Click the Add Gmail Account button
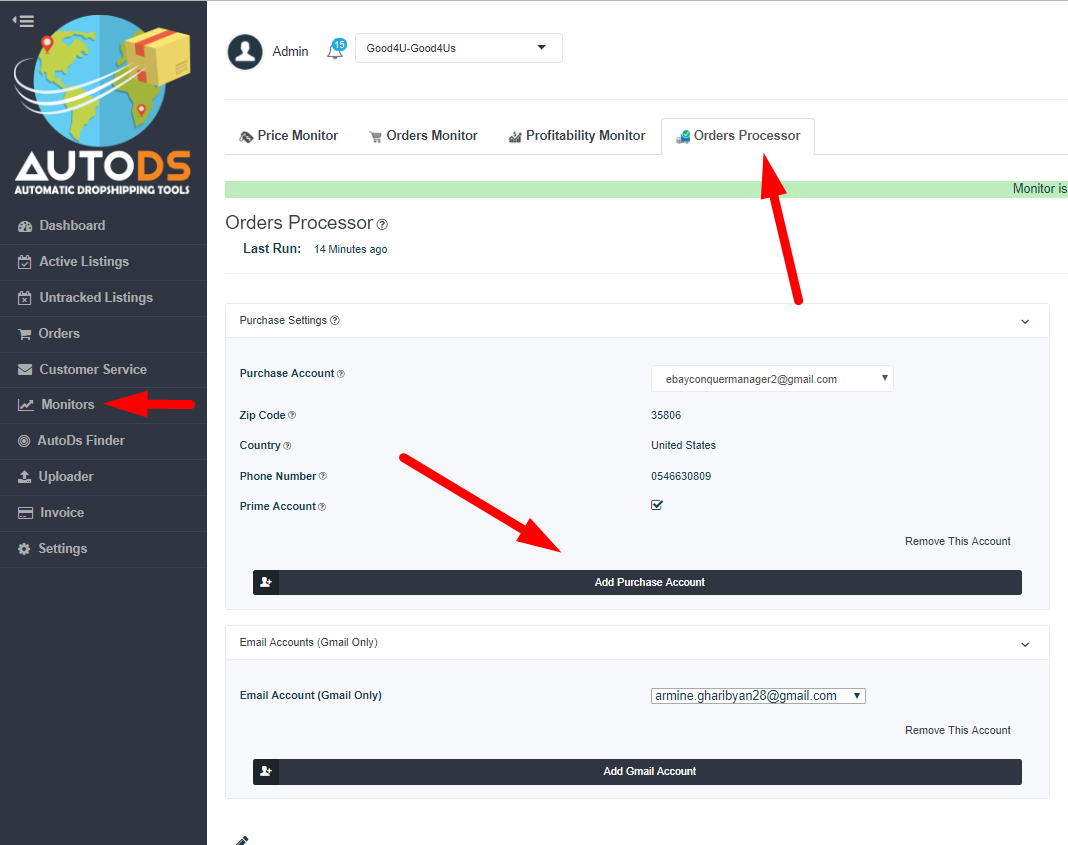This screenshot has height=845, width=1068. click(637, 771)
